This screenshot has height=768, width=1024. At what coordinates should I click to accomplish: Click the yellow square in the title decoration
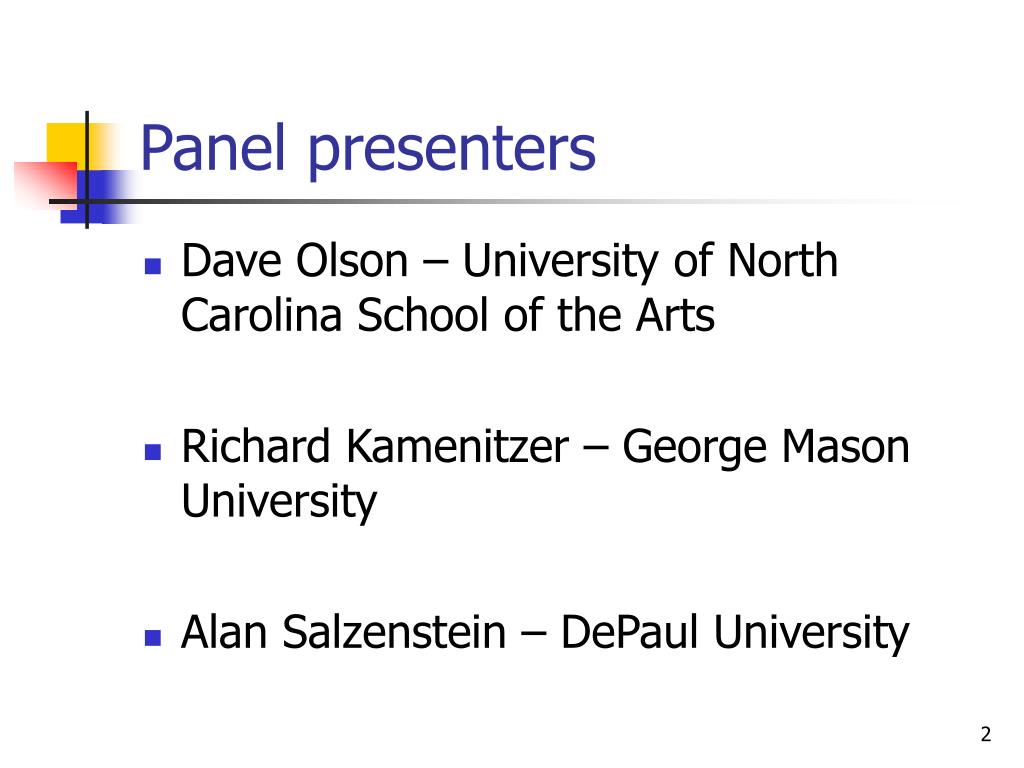[x=67, y=145]
